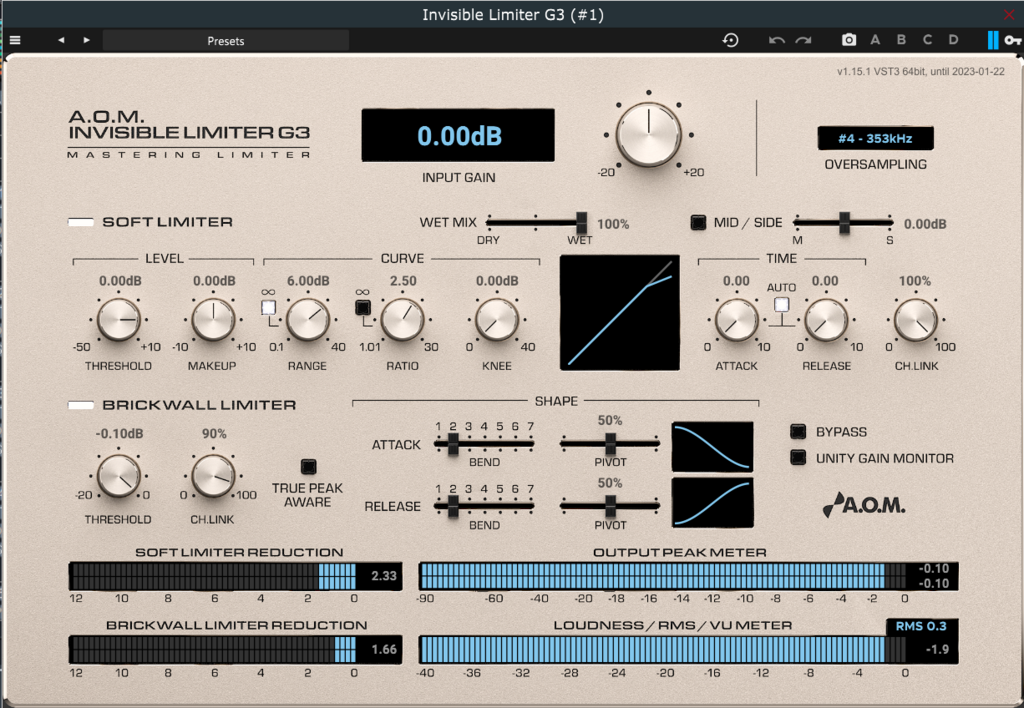Click the Output Peak Meter bar

pos(688,576)
